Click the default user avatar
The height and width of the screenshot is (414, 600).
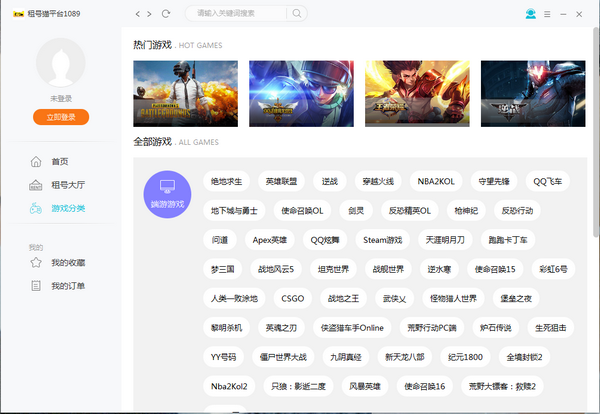click(62, 65)
